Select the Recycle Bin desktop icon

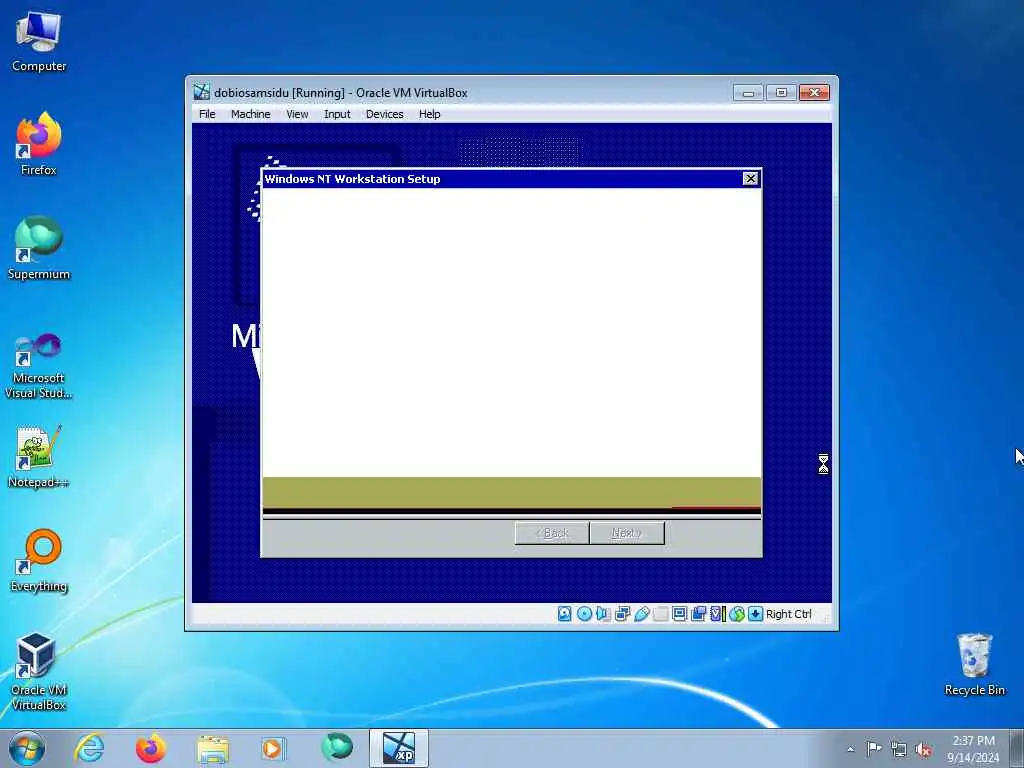coord(974,665)
